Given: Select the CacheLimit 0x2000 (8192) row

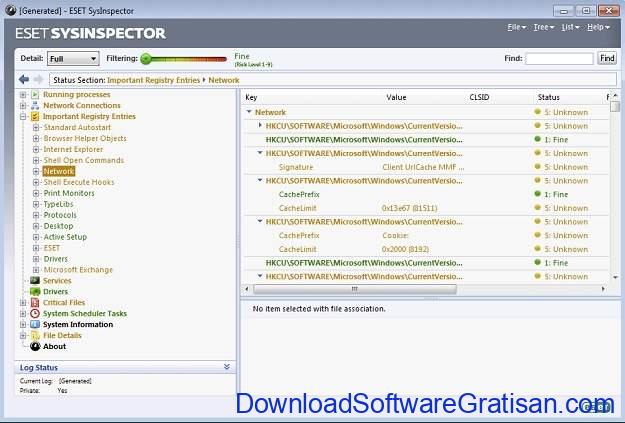Looking at the screenshot, I should coord(425,249).
